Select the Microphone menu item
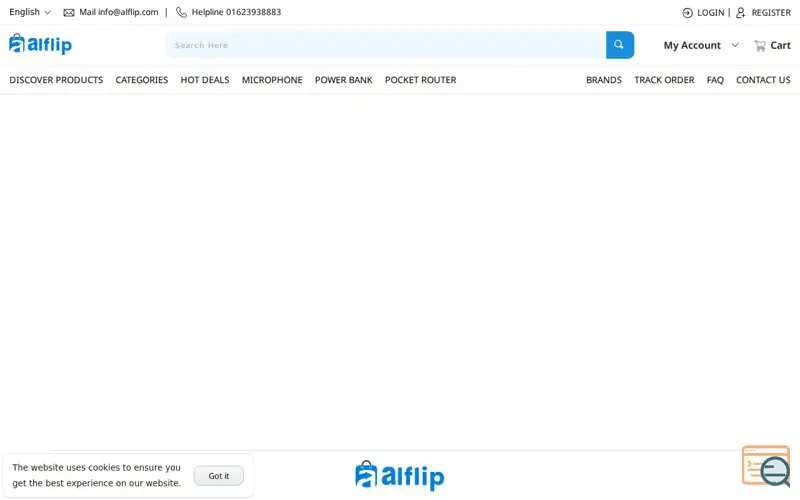 [272, 80]
